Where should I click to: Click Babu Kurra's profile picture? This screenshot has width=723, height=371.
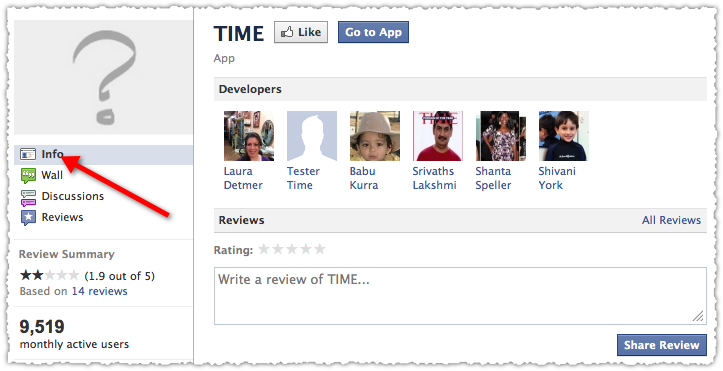(375, 136)
